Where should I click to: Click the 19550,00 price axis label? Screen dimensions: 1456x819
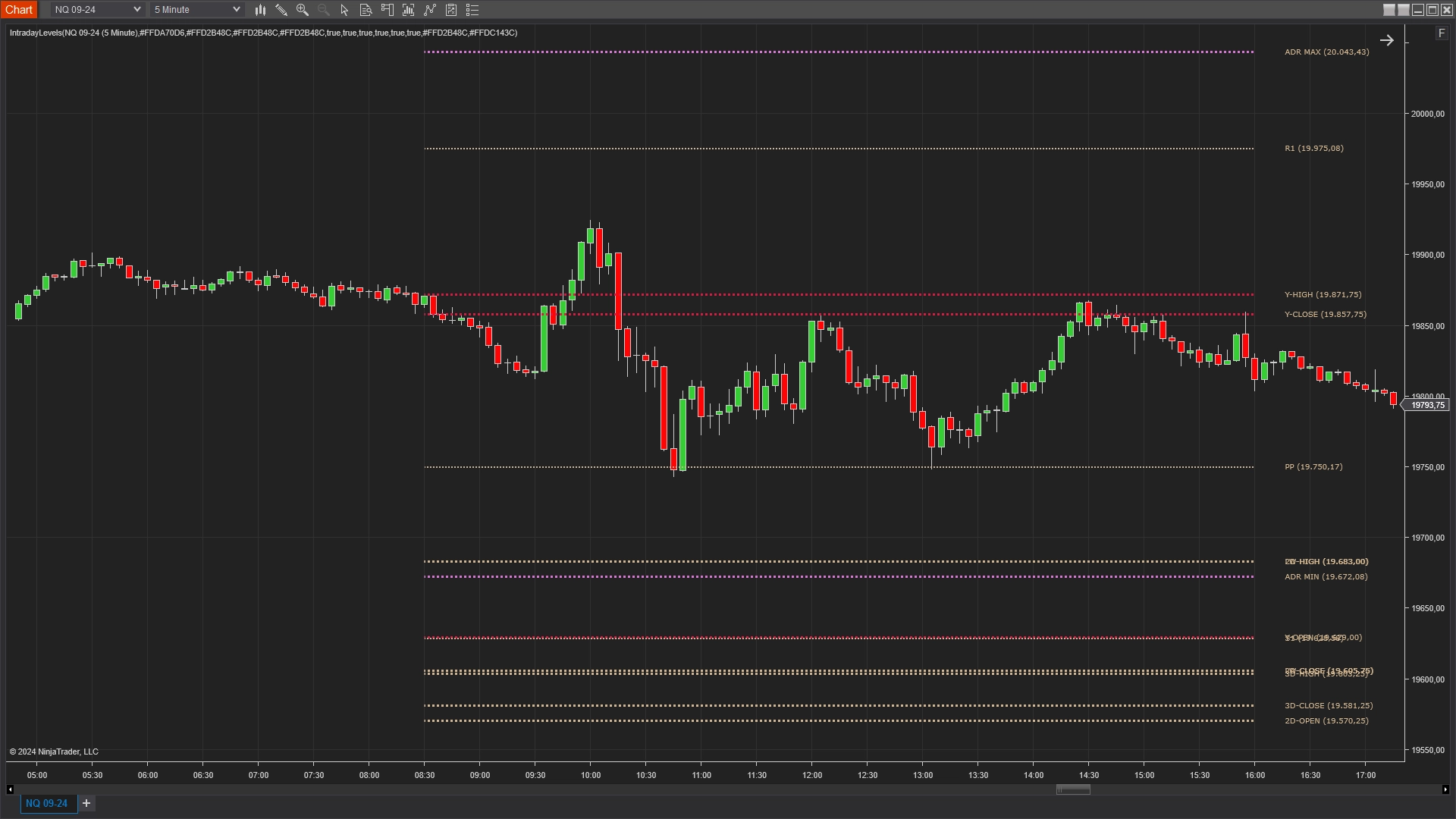pos(1427,750)
